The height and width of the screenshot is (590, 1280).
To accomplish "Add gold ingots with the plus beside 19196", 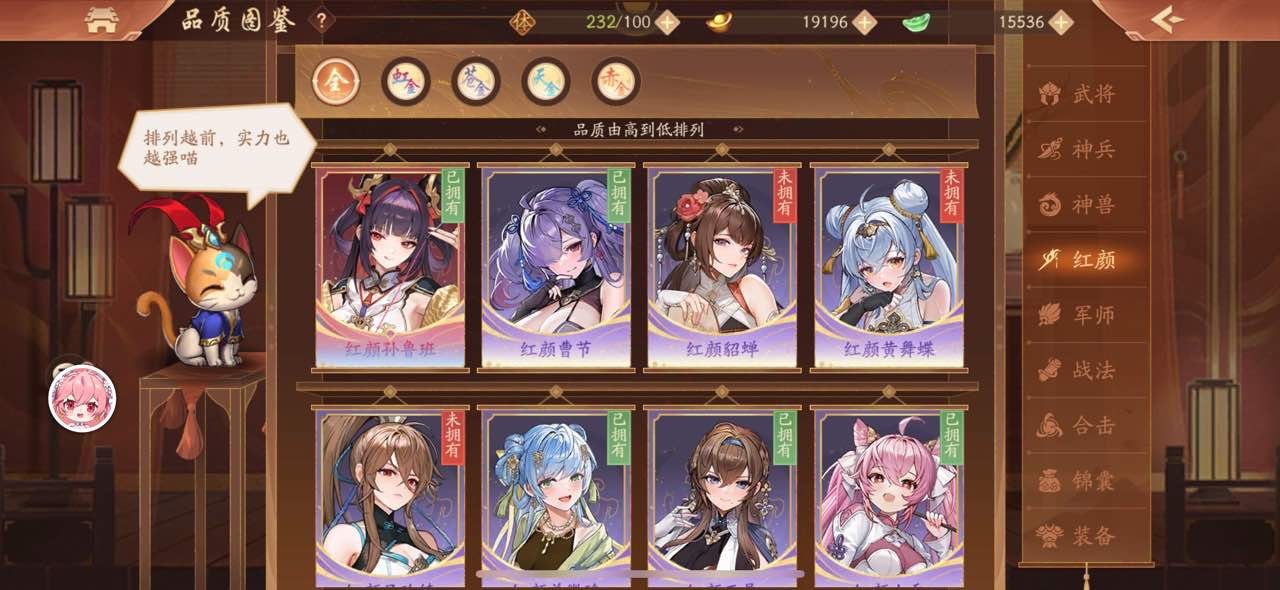I will click(x=864, y=22).
